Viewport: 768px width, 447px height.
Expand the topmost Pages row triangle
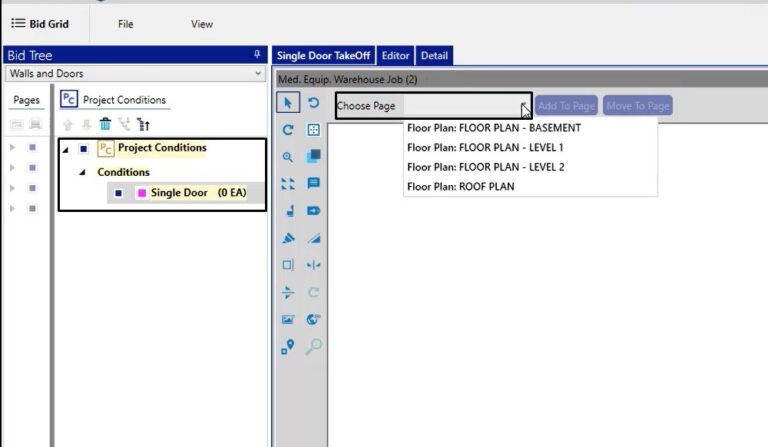[x=13, y=147]
